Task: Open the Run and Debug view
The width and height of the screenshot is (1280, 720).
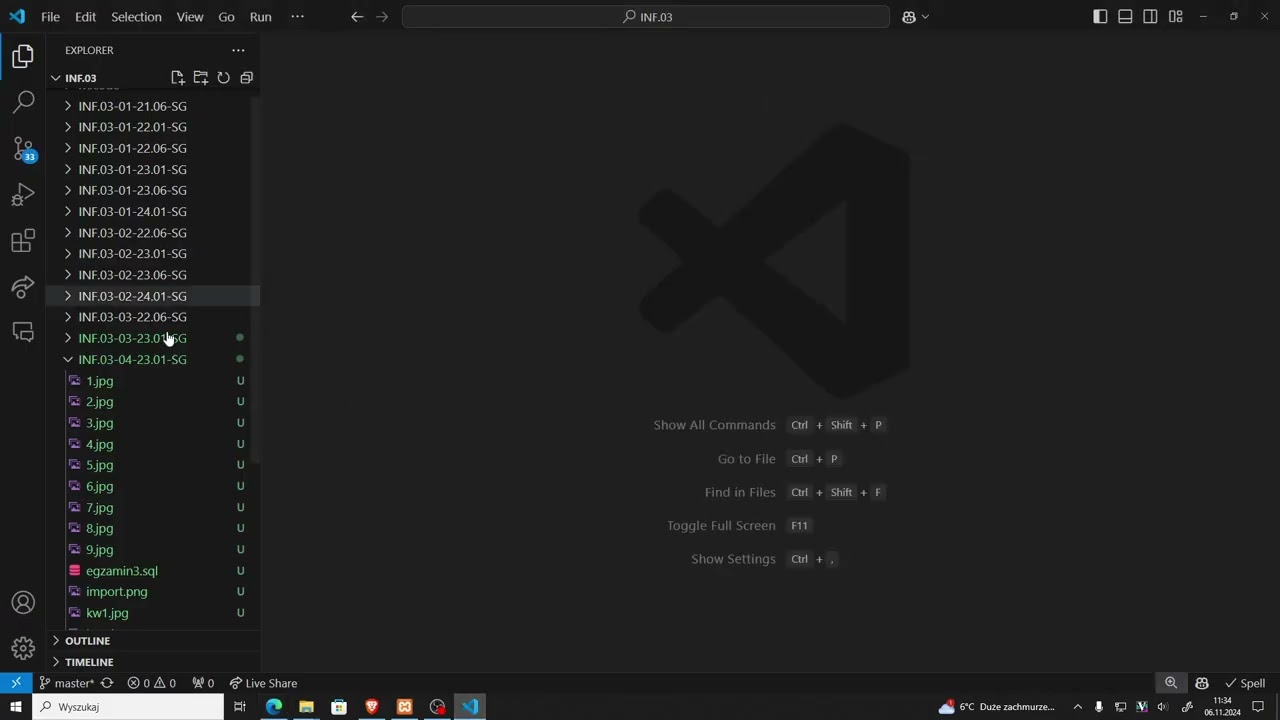Action: pyautogui.click(x=23, y=195)
